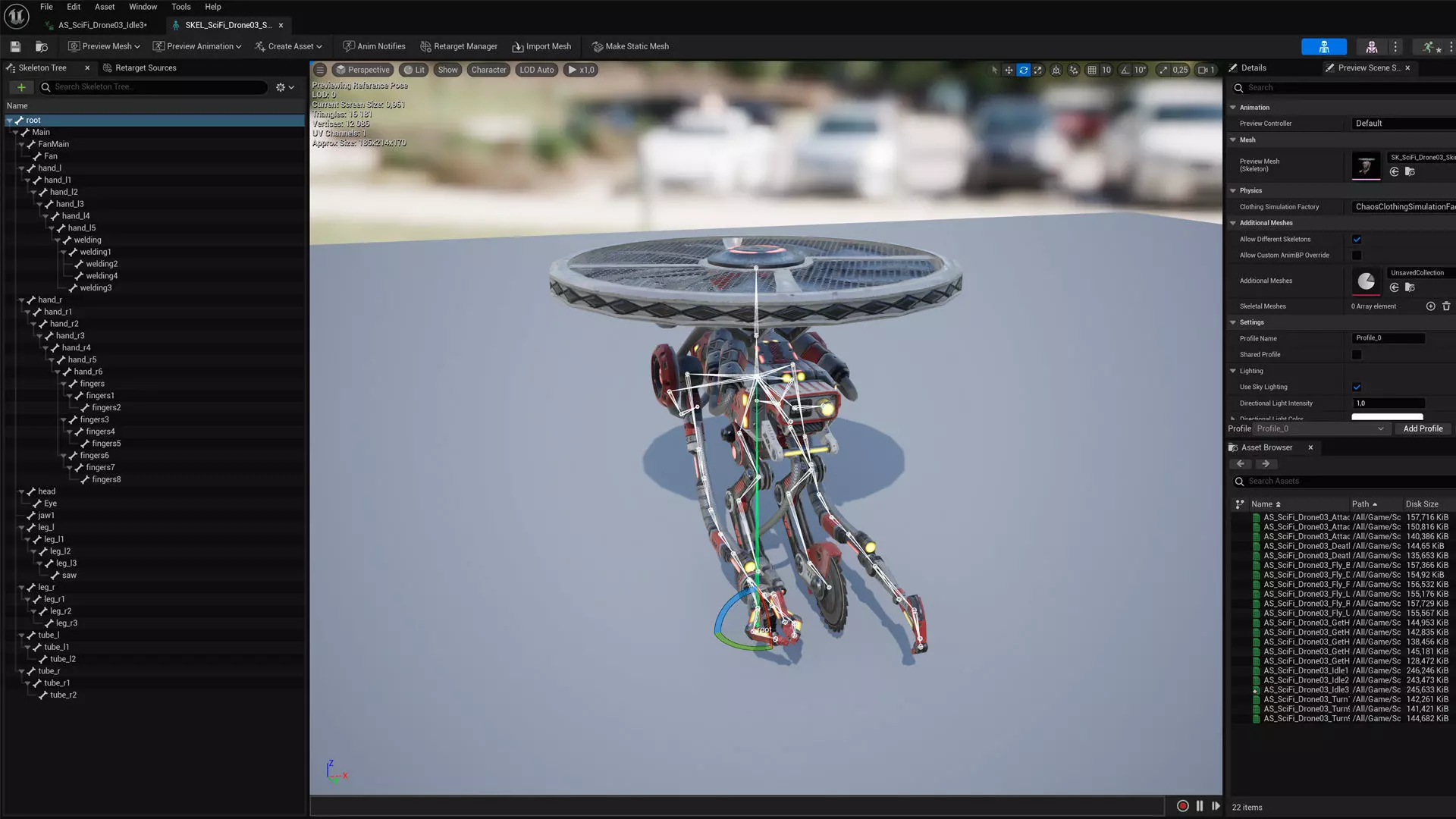
Task: Click the Profile Name input field
Action: pyautogui.click(x=1389, y=338)
